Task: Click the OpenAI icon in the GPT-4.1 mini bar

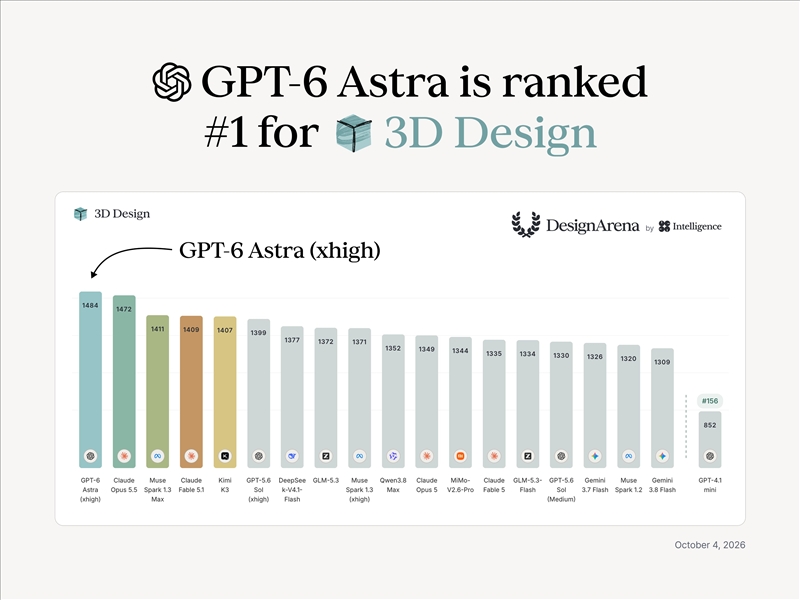Action: [710, 456]
